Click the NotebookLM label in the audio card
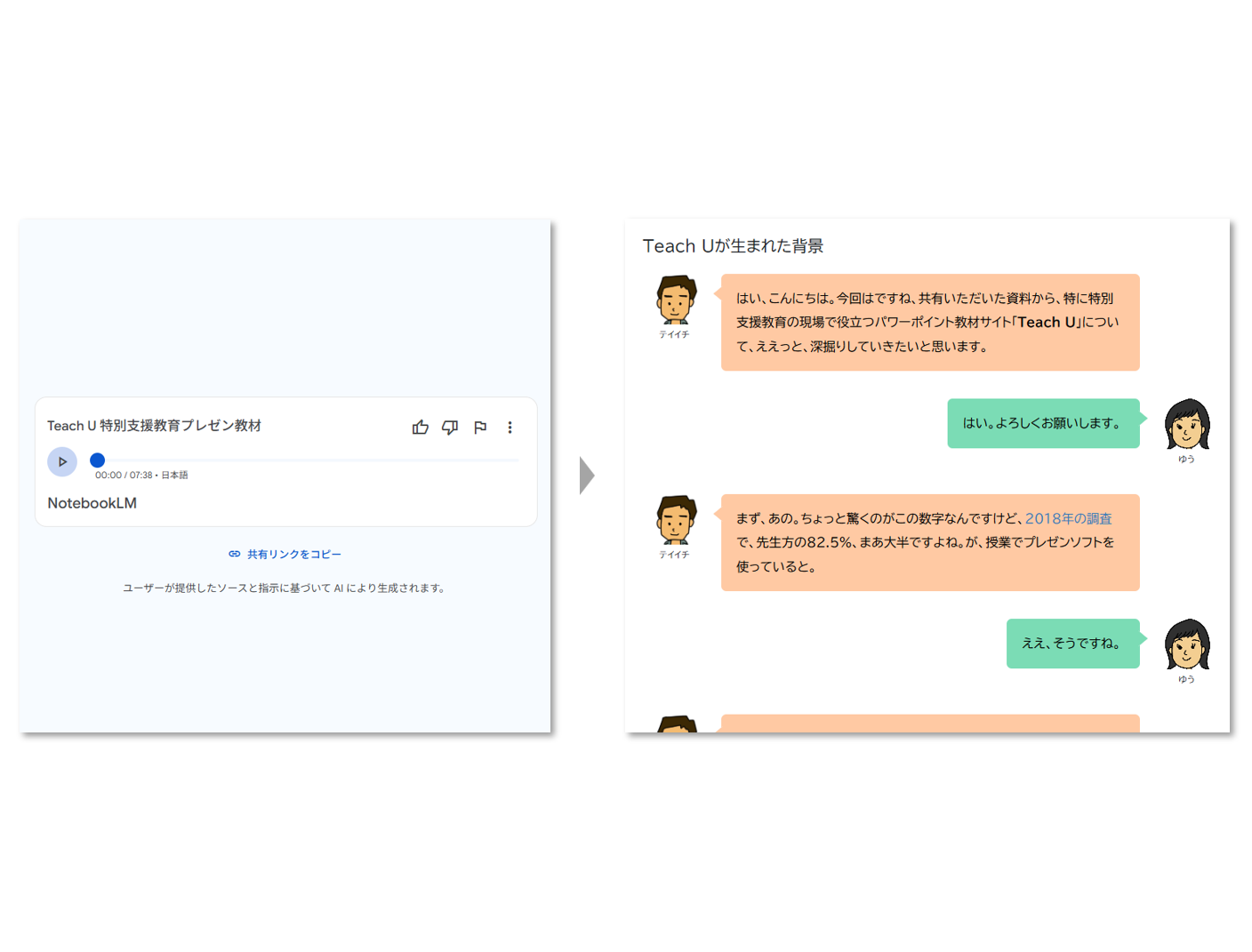The width and height of the screenshot is (1252, 952). 92,503
